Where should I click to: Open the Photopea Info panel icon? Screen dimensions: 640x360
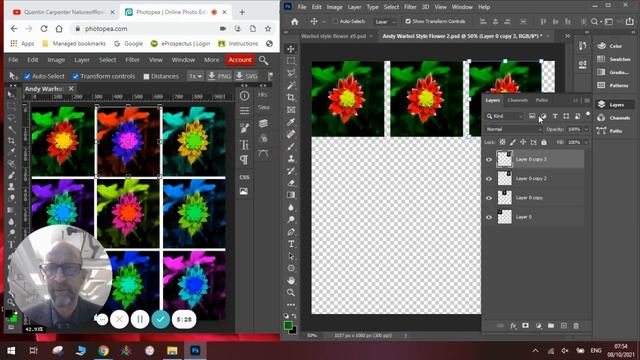tap(244, 96)
